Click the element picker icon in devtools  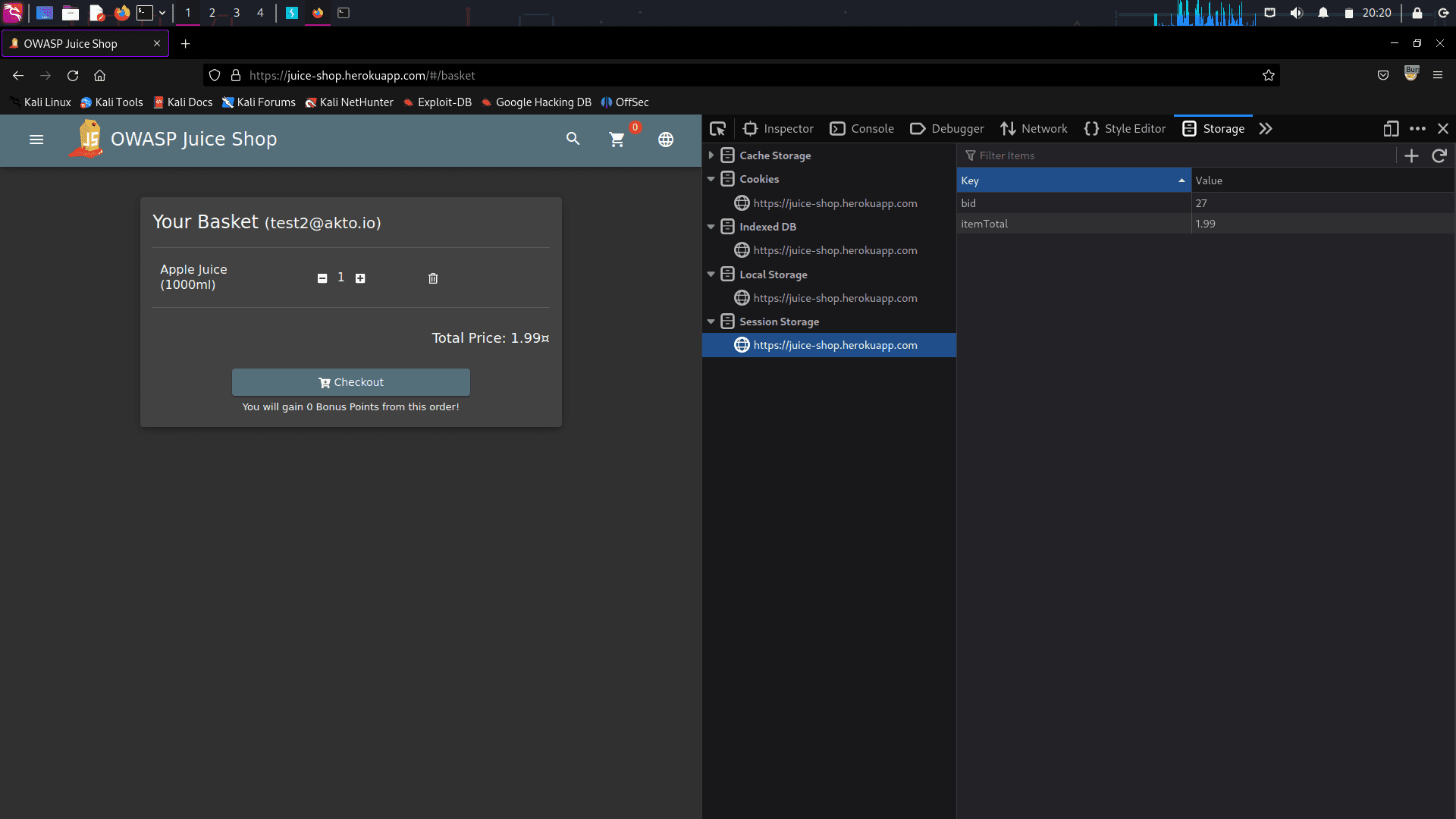point(717,129)
